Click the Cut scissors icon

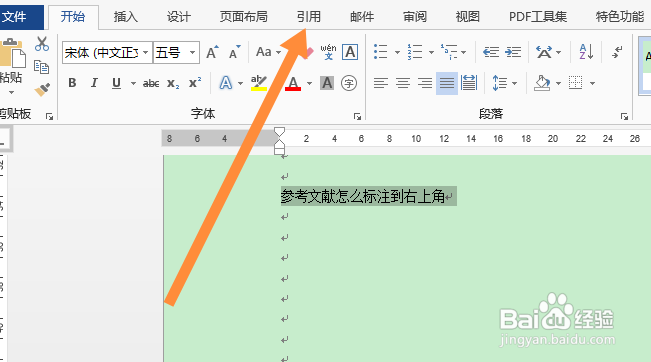42,44
